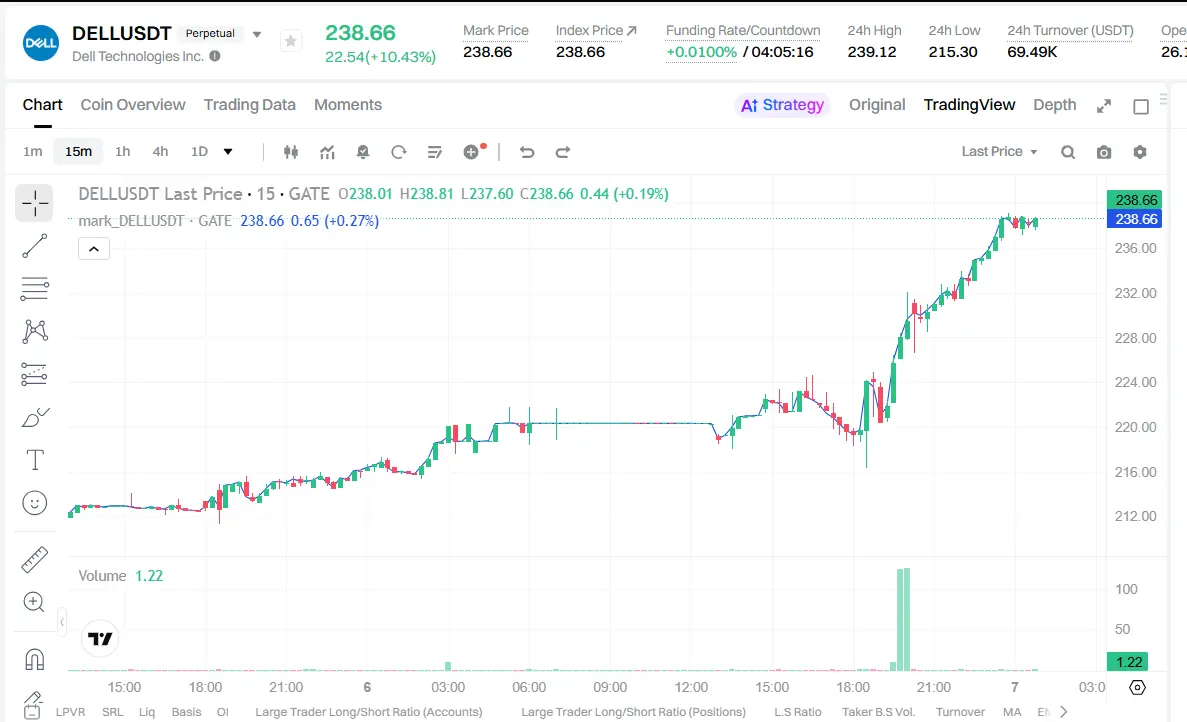Open the Last Price dropdown

pyautogui.click(x=999, y=151)
